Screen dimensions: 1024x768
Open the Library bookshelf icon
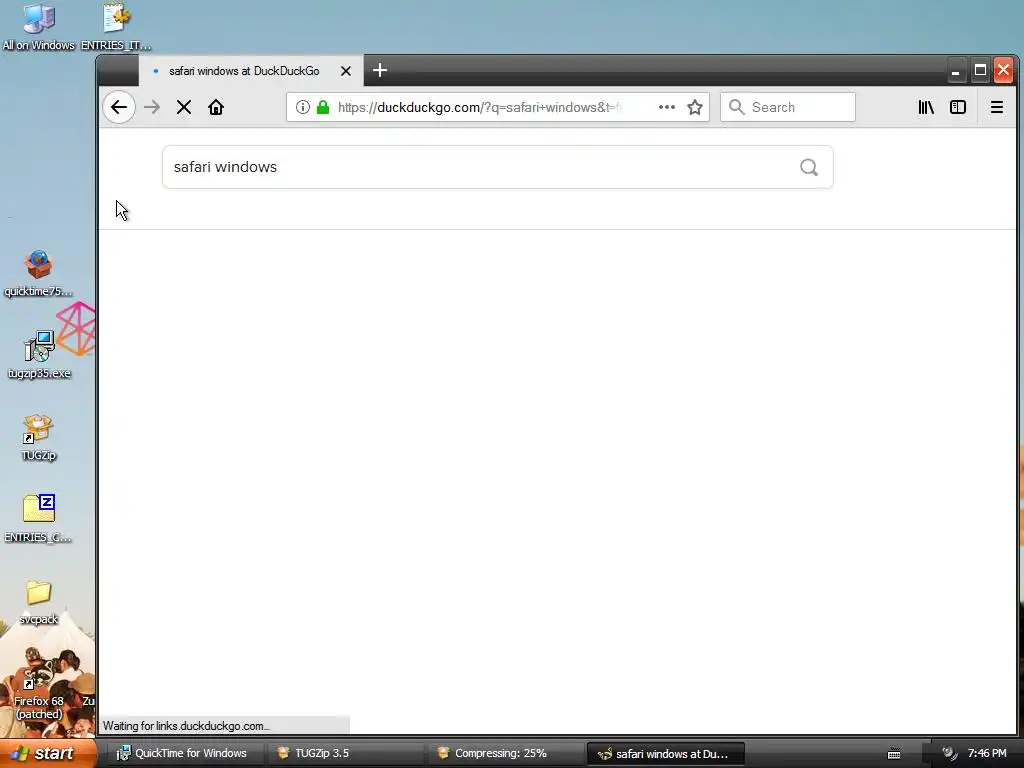point(926,107)
